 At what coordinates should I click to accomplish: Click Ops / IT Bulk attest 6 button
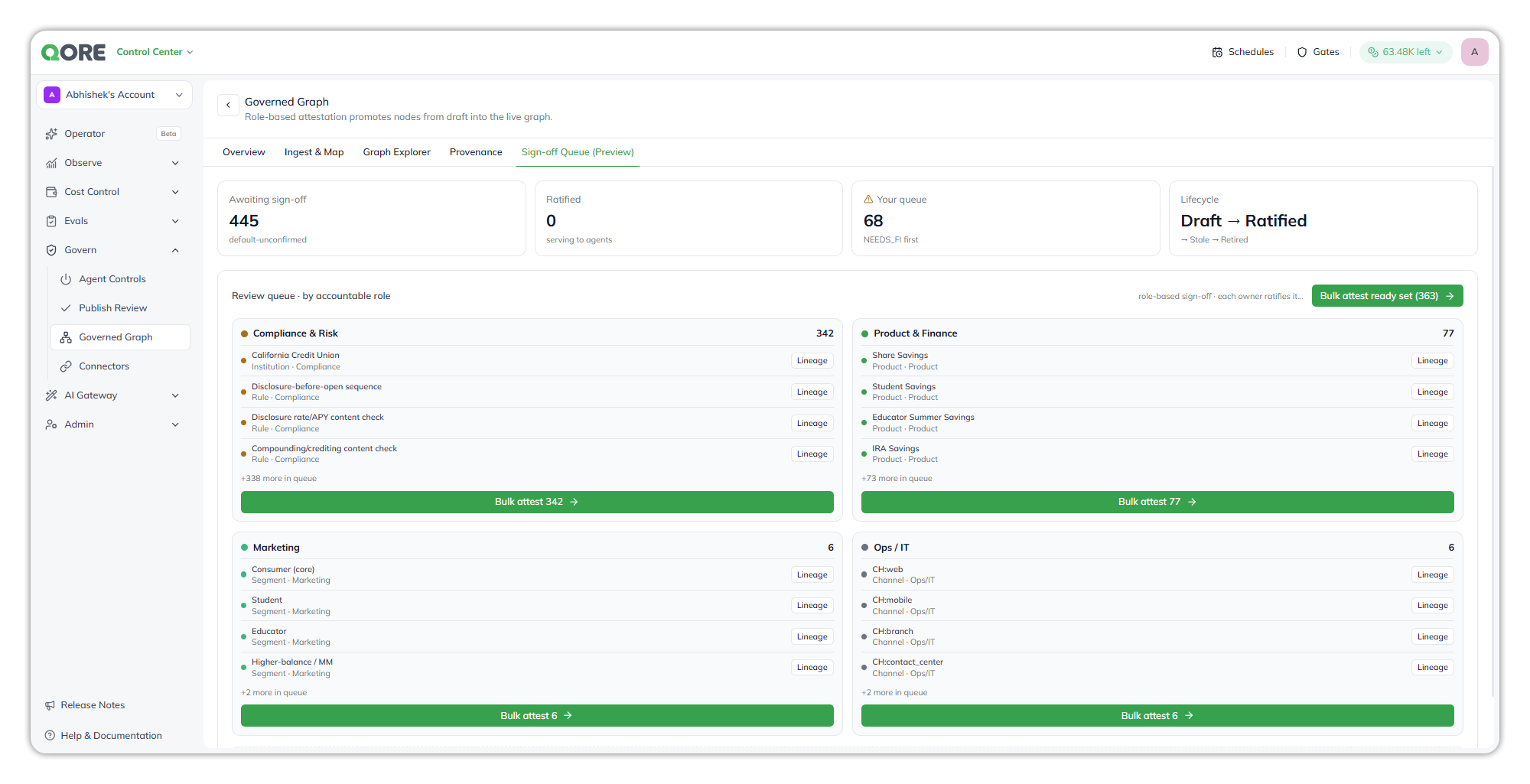pos(1157,716)
